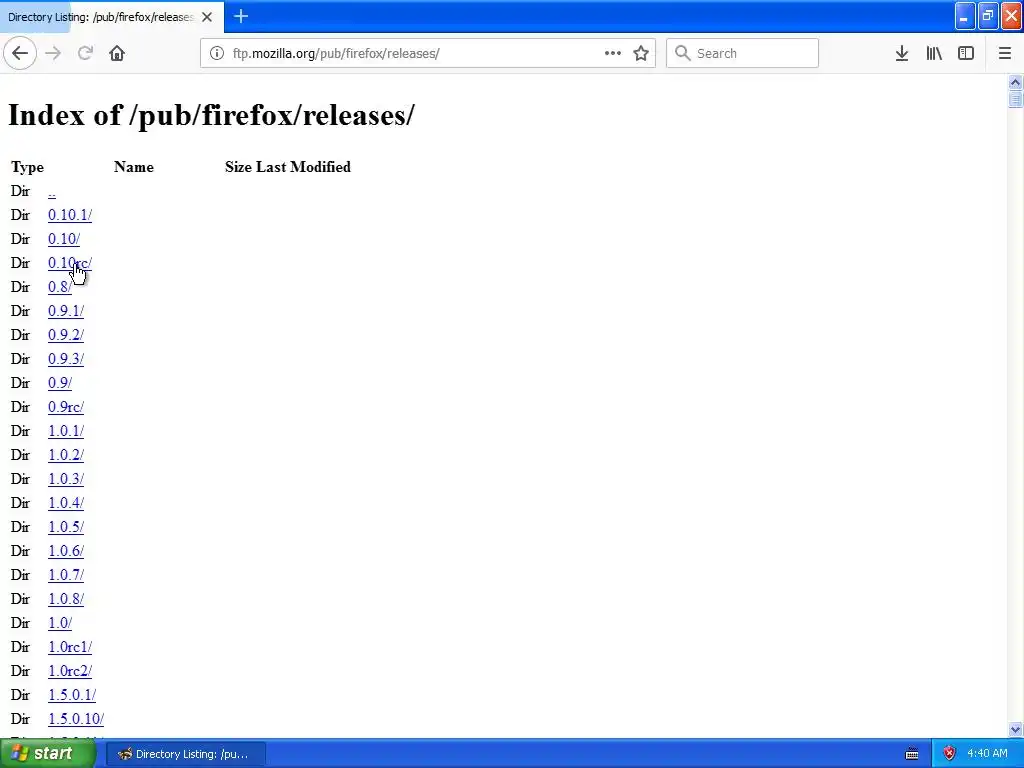Click the 'Size Last Modified' header text
1024x768 pixels.
288,167
